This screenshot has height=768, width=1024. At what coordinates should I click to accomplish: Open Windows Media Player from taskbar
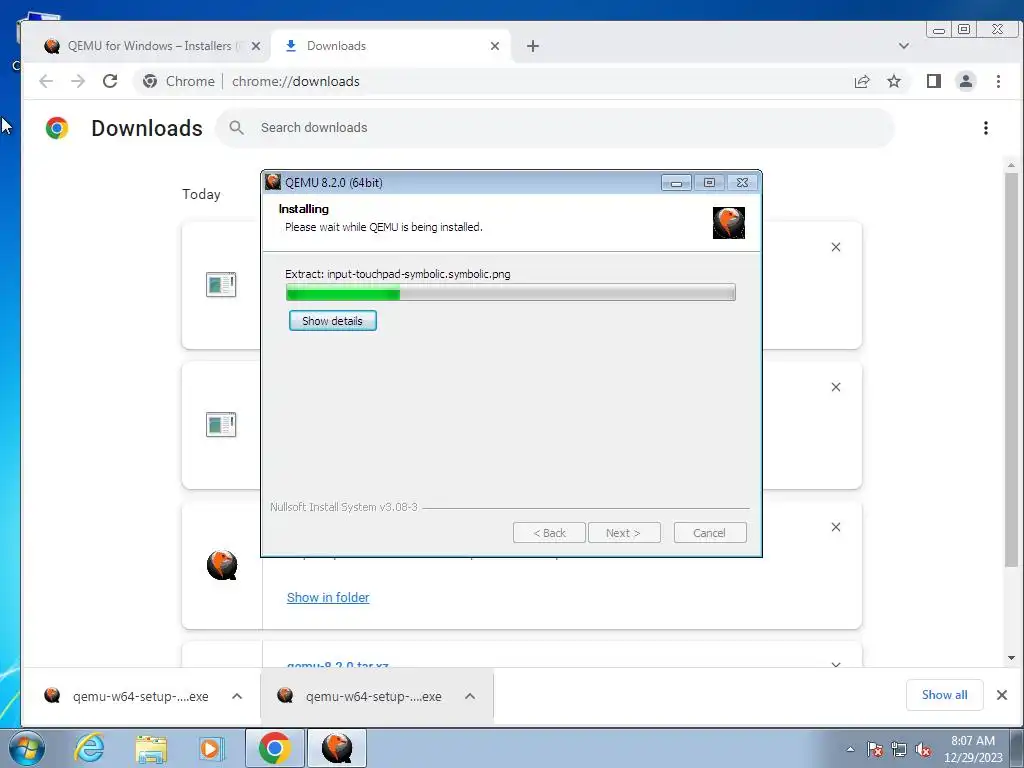pos(211,748)
